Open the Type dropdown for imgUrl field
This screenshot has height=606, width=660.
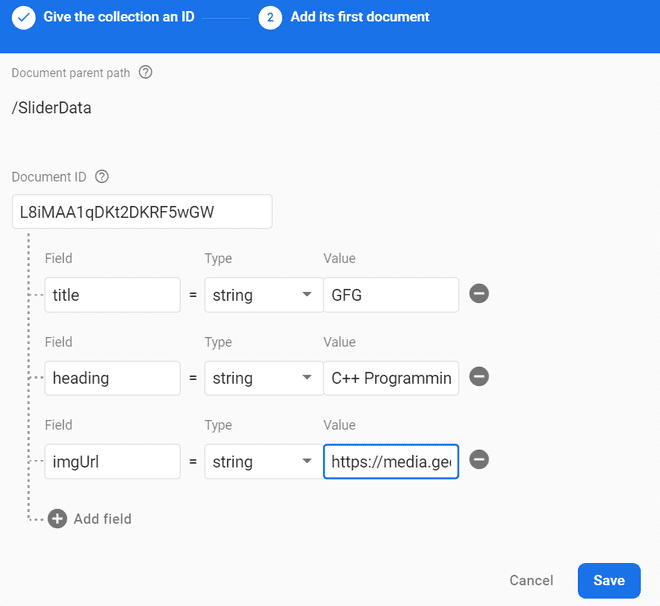point(263,462)
